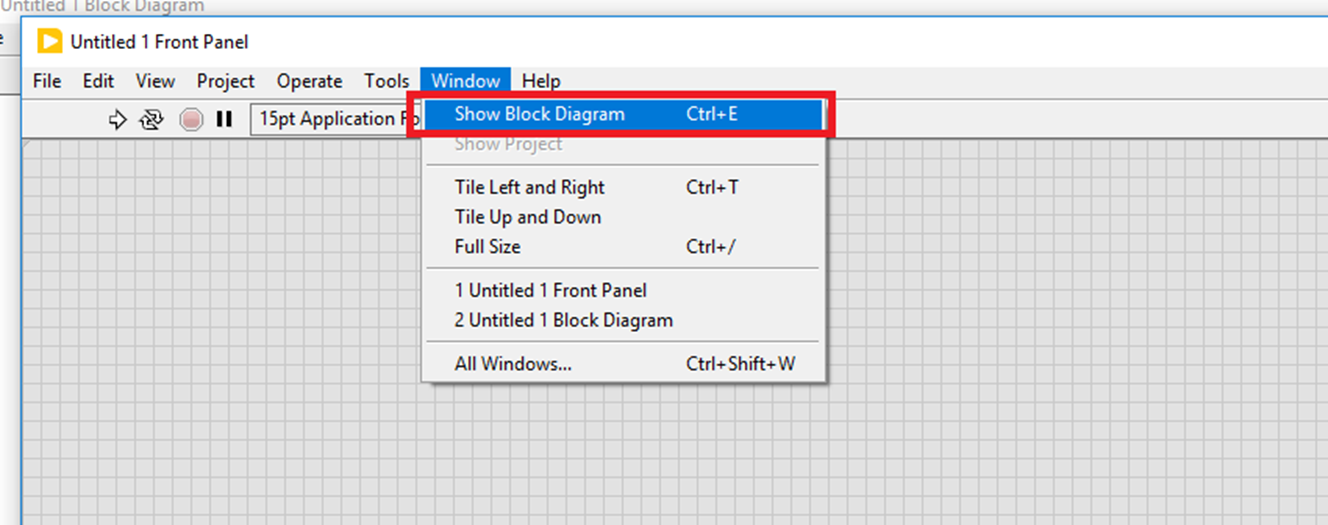Screen dimensions: 1328x525
Task: Click the Run arrow icon
Action: pos(117,120)
